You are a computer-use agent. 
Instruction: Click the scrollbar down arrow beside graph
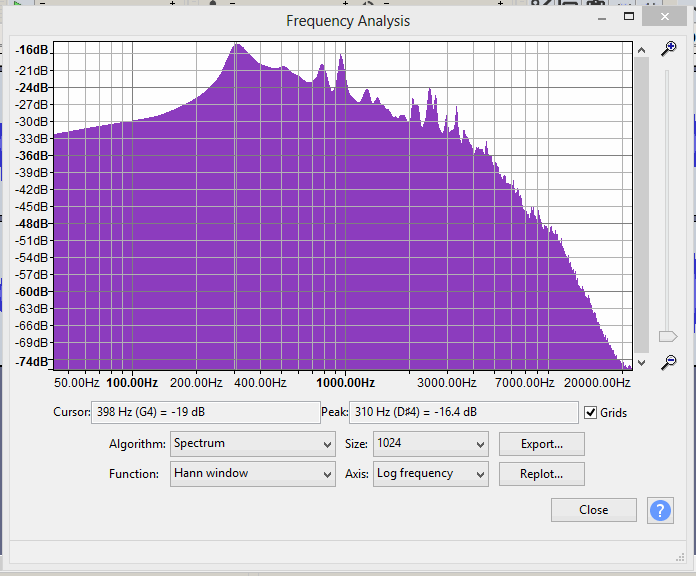pyautogui.click(x=641, y=363)
